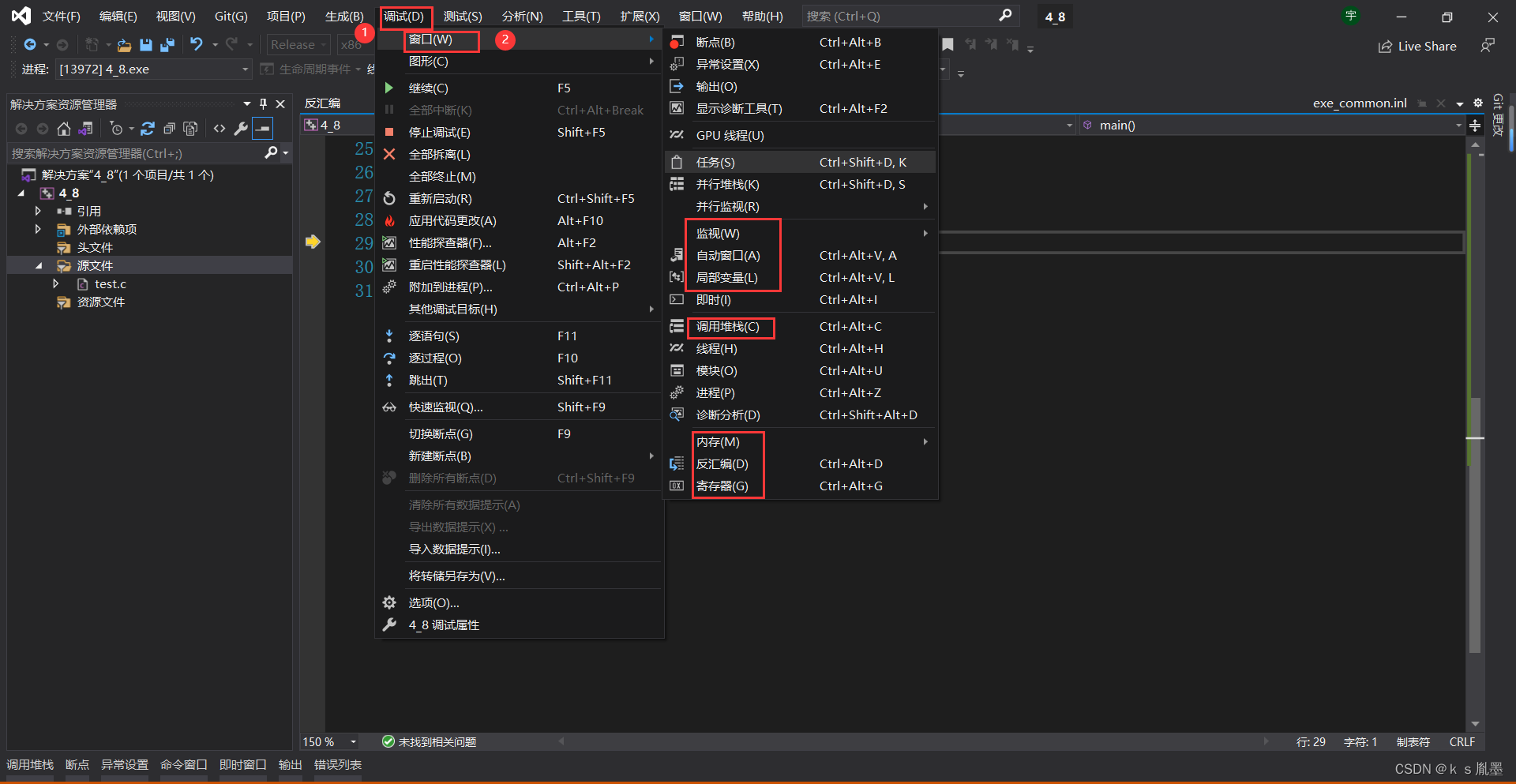
Task: Click the Live Share button
Action: click(x=1417, y=47)
